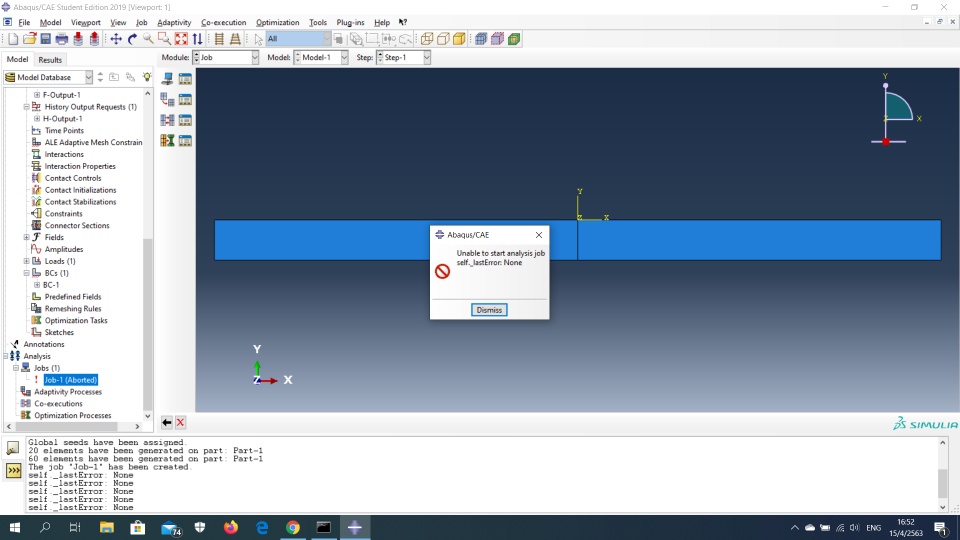The image size is (960, 540).
Task: Select the Box Zoom tool
Action: tap(164, 39)
